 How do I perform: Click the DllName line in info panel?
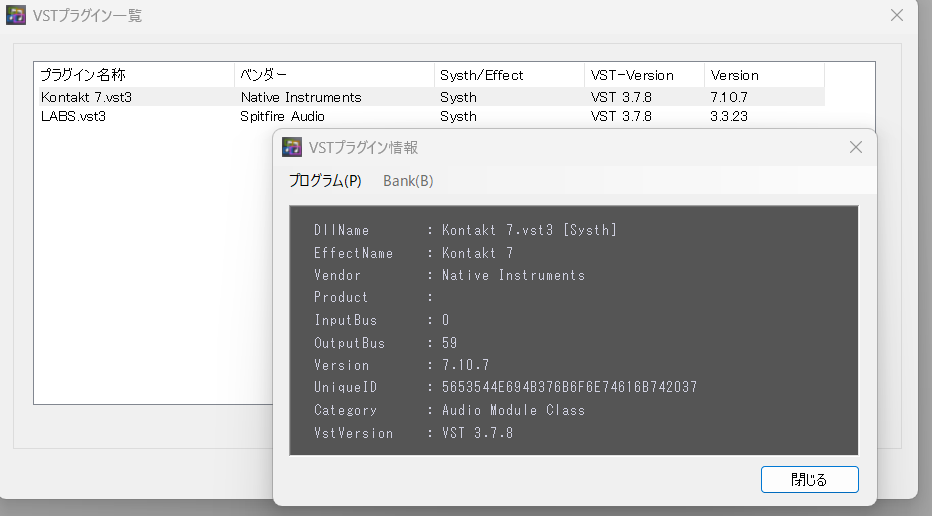pos(465,230)
